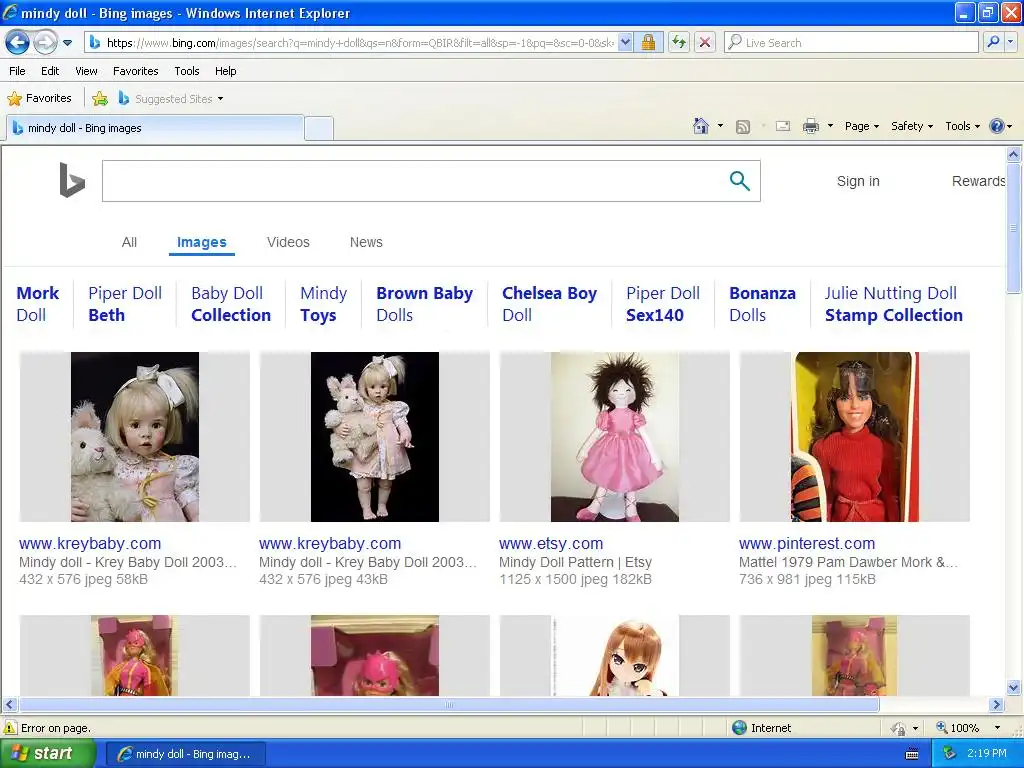Viewport: 1024px width, 768px height.
Task: Click the Error on page warning icon
Action: 10,728
